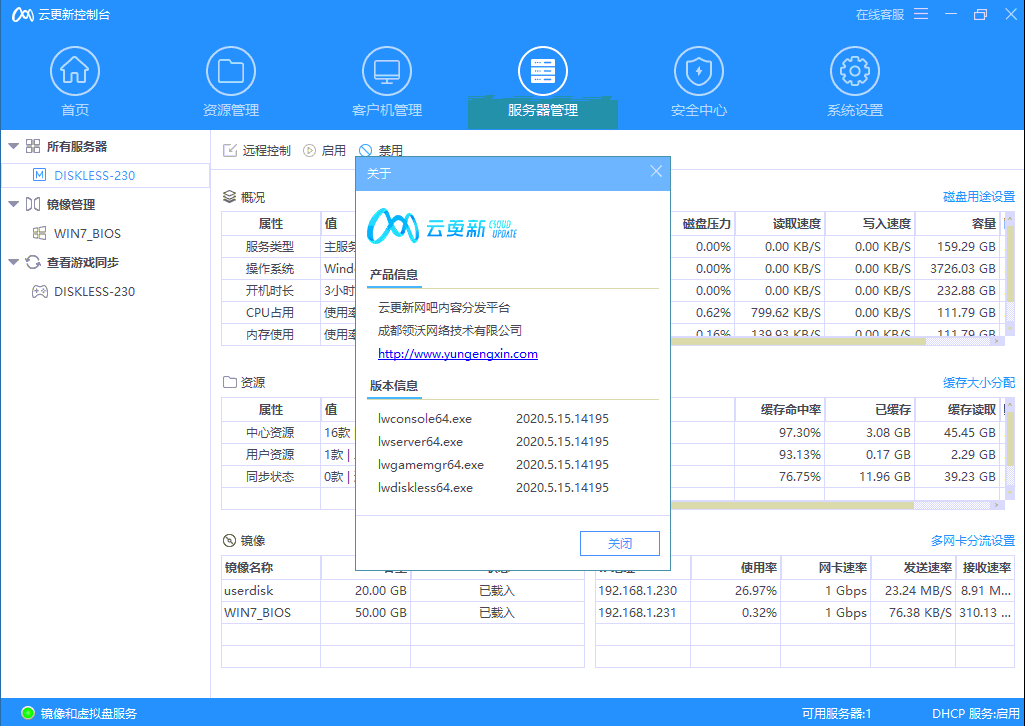Click DHCP 服务 status text
The width and height of the screenshot is (1025, 726).
click(x=975, y=713)
